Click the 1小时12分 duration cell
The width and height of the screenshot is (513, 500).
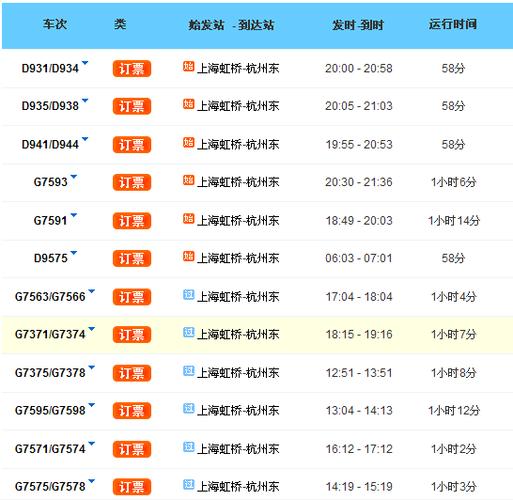[454, 411]
